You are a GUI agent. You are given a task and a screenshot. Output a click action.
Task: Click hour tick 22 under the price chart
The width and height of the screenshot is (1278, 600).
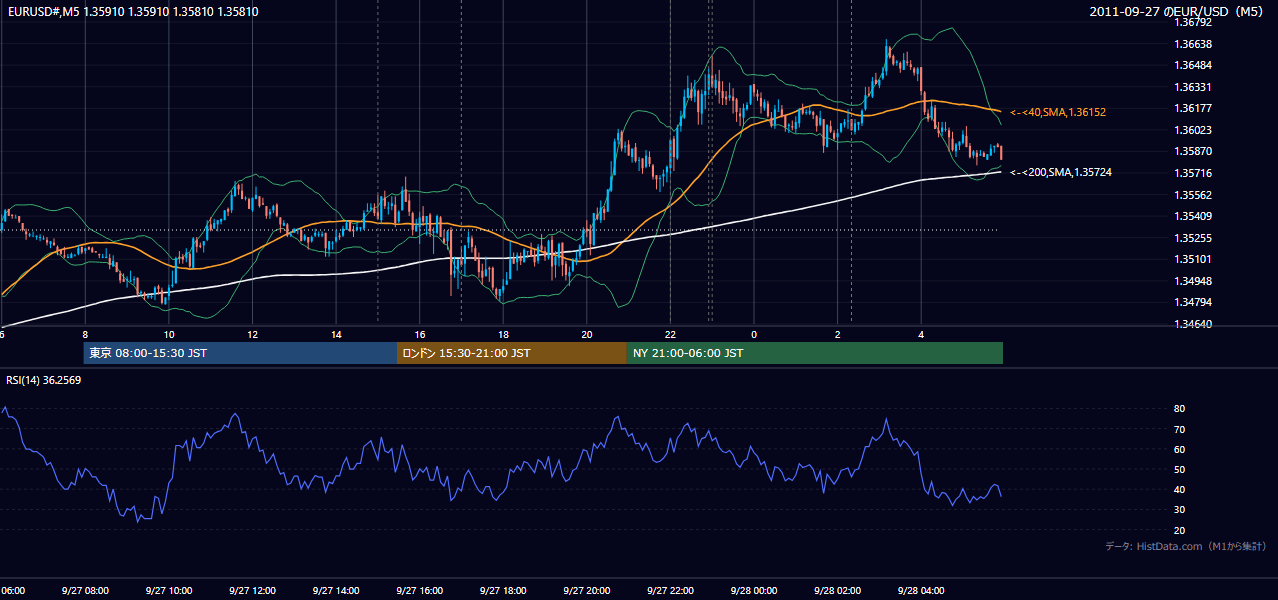(x=670, y=334)
